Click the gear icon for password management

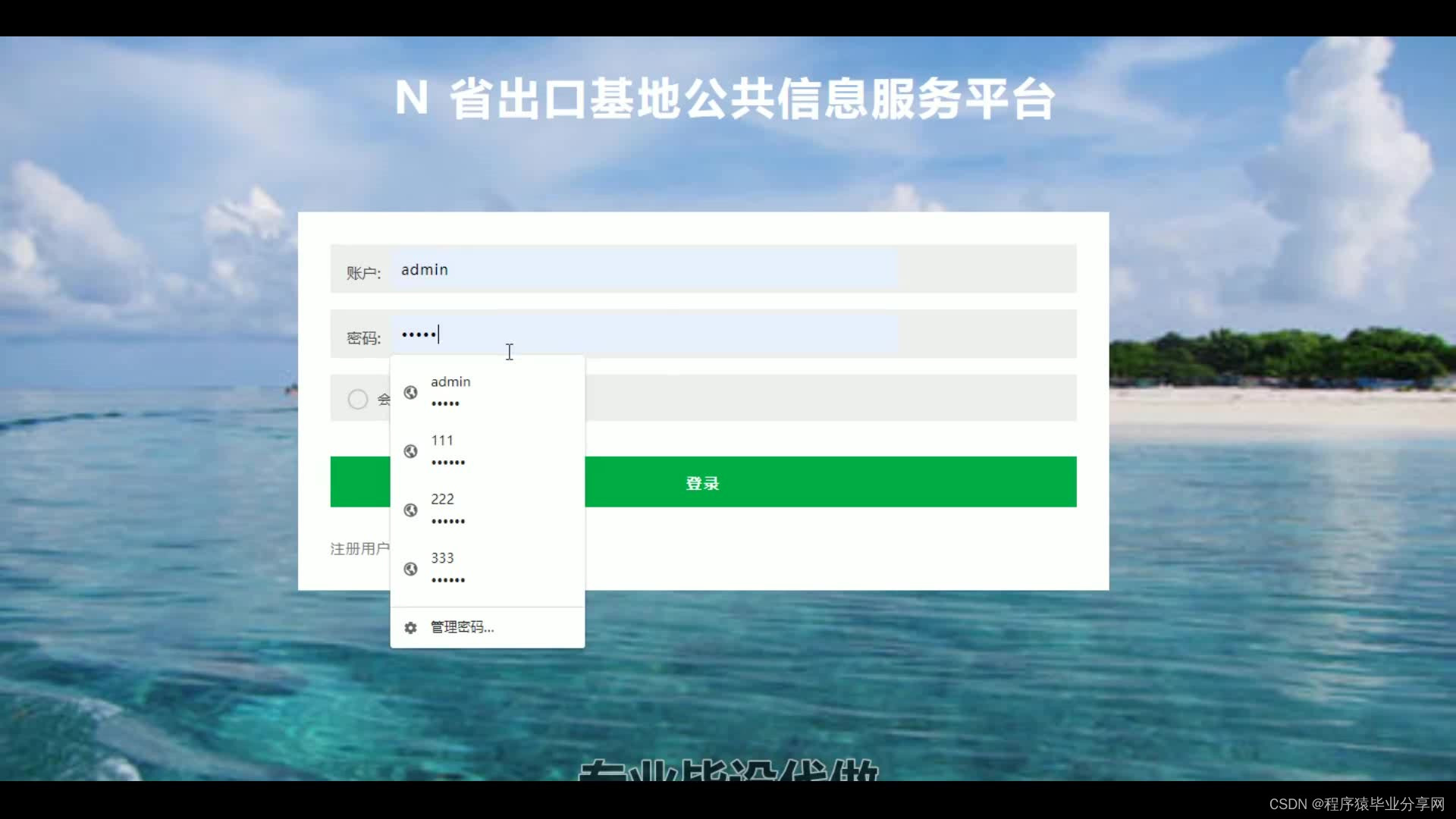pos(410,628)
